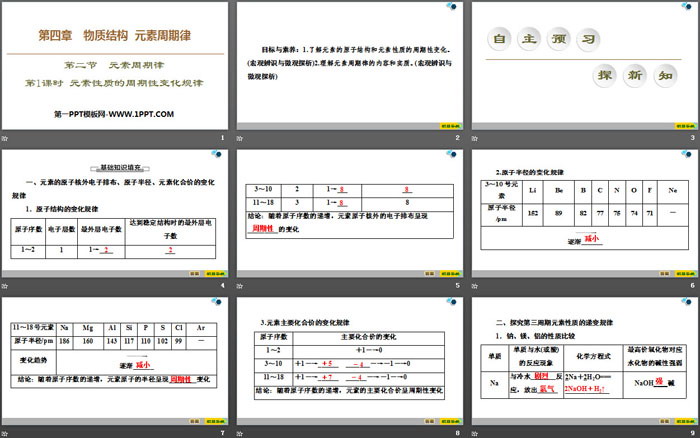
Task: Select slide 7 thumbnail with Na Mg Al table
Action: [x=115, y=361]
